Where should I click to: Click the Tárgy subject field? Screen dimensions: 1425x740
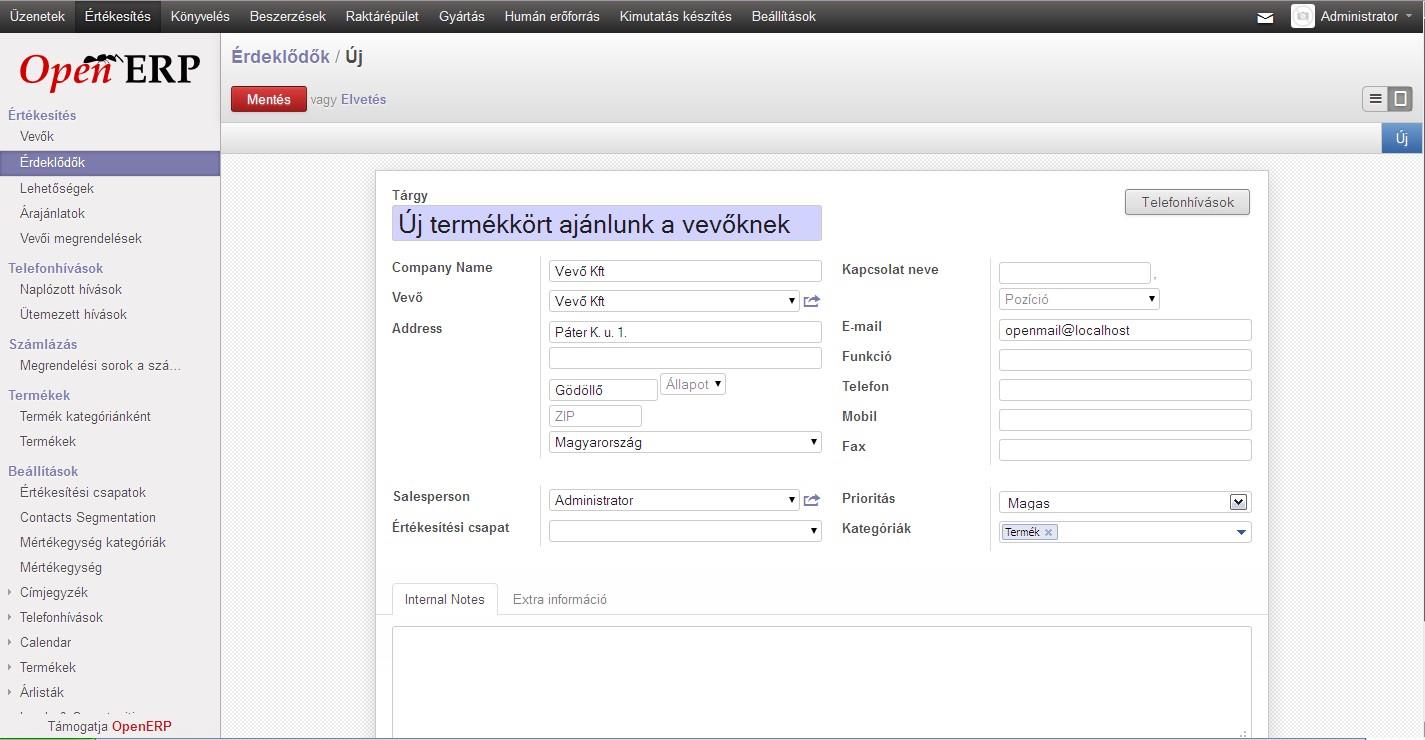(x=606, y=223)
